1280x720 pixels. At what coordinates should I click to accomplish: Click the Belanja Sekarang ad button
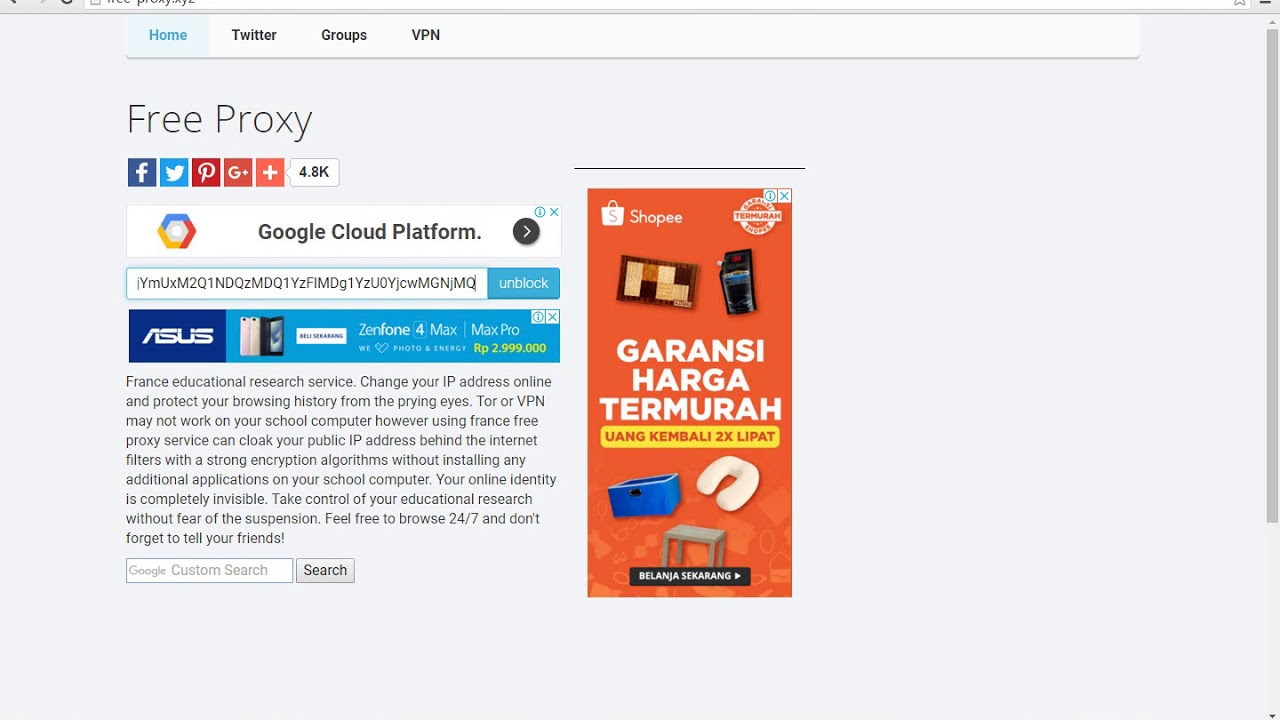pos(690,576)
